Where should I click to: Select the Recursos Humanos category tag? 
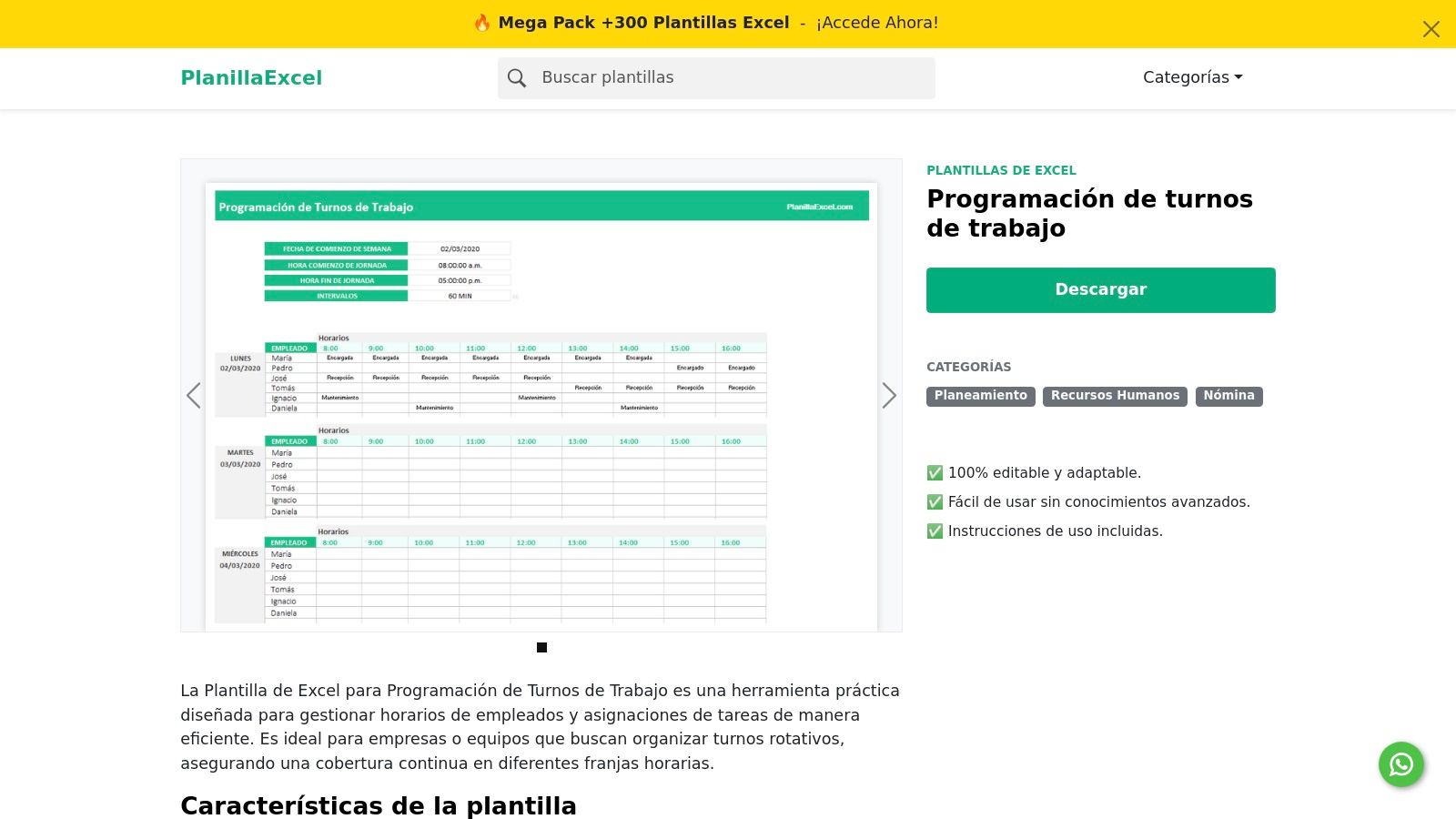pos(1115,396)
